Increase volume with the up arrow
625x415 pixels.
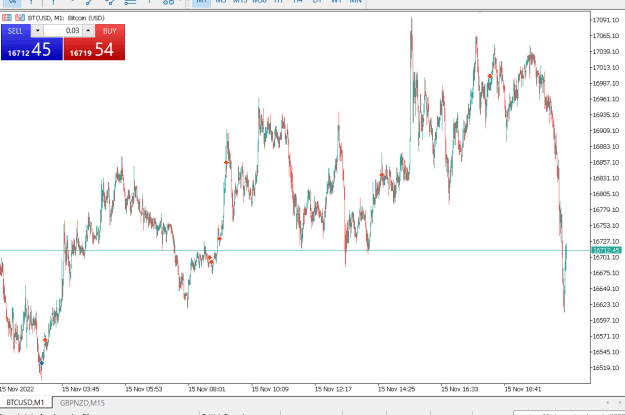[x=88, y=31]
